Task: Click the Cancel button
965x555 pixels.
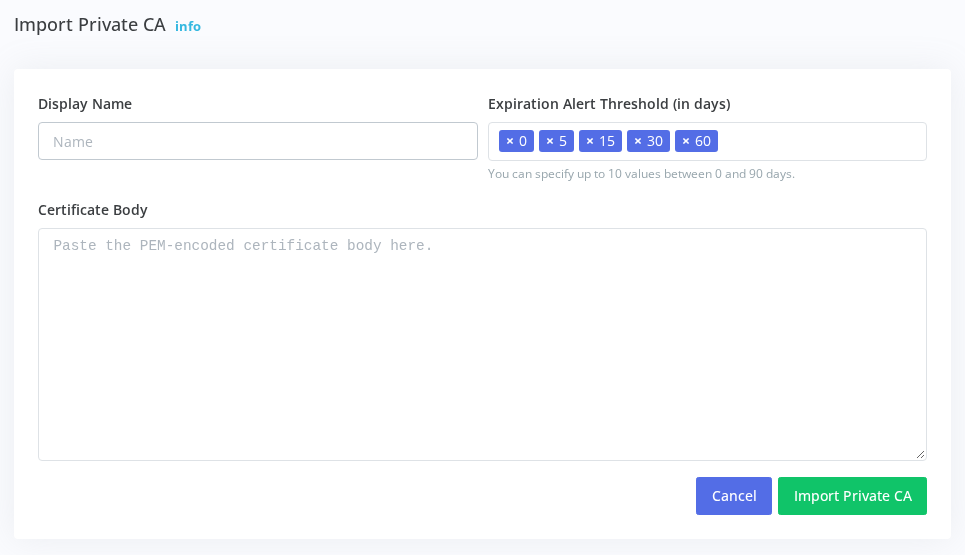Action: [x=734, y=496]
